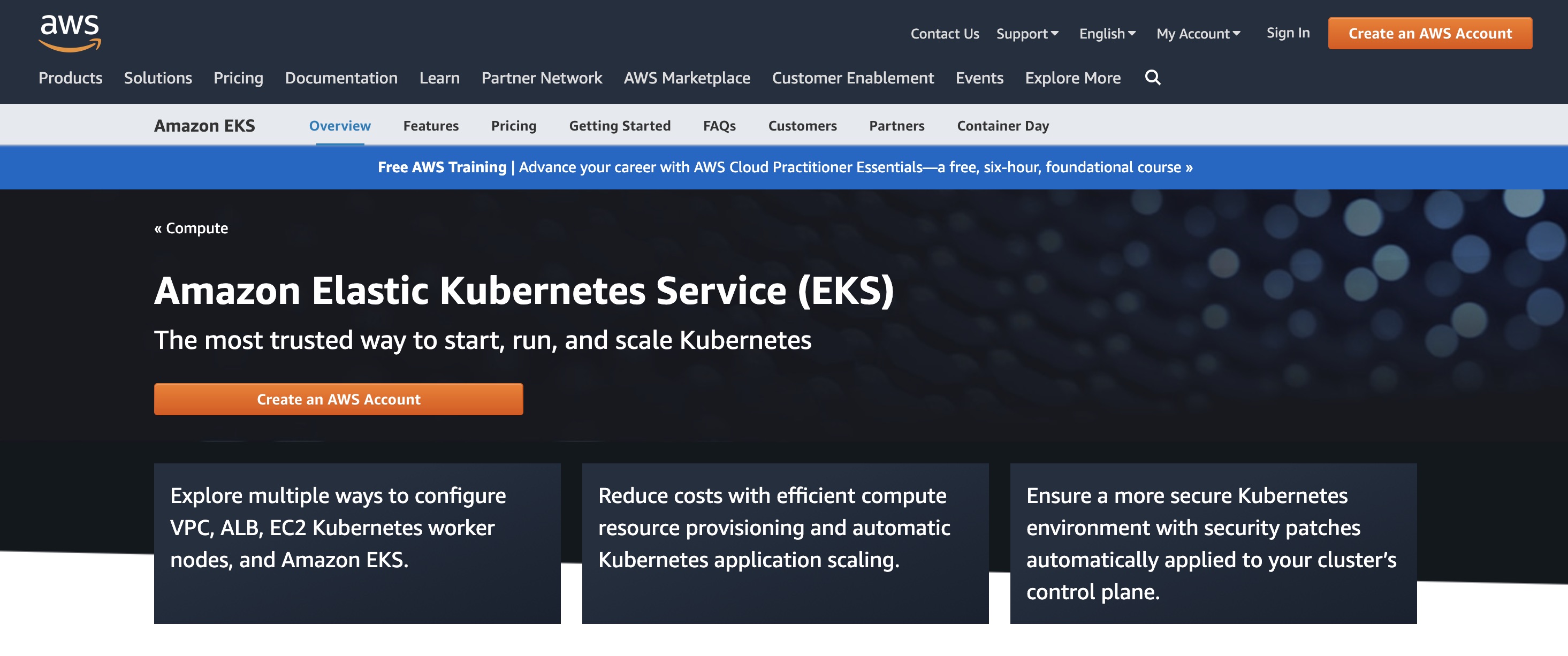Click the heading 'Amazon Elastic Kubernetes Service (EKS)'

click(x=524, y=290)
